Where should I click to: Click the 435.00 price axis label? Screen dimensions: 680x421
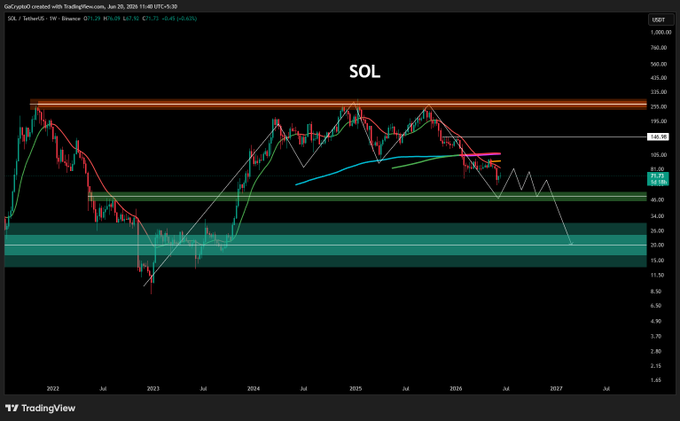tap(659, 78)
